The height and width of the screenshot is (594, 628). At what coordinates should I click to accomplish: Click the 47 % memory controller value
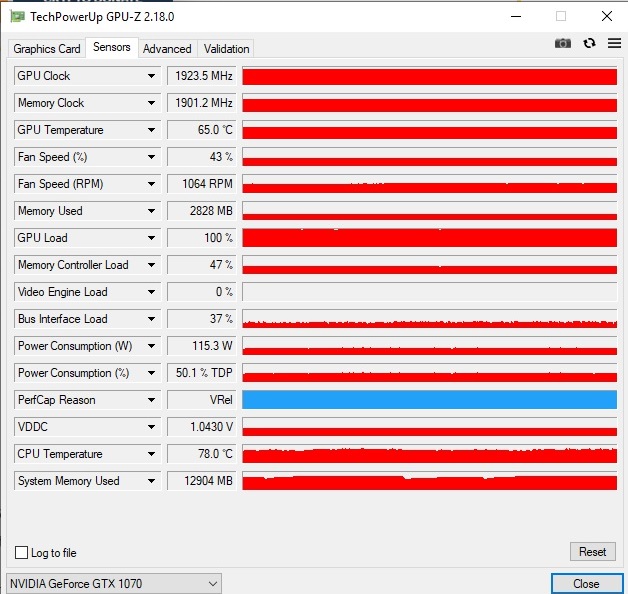pos(201,265)
